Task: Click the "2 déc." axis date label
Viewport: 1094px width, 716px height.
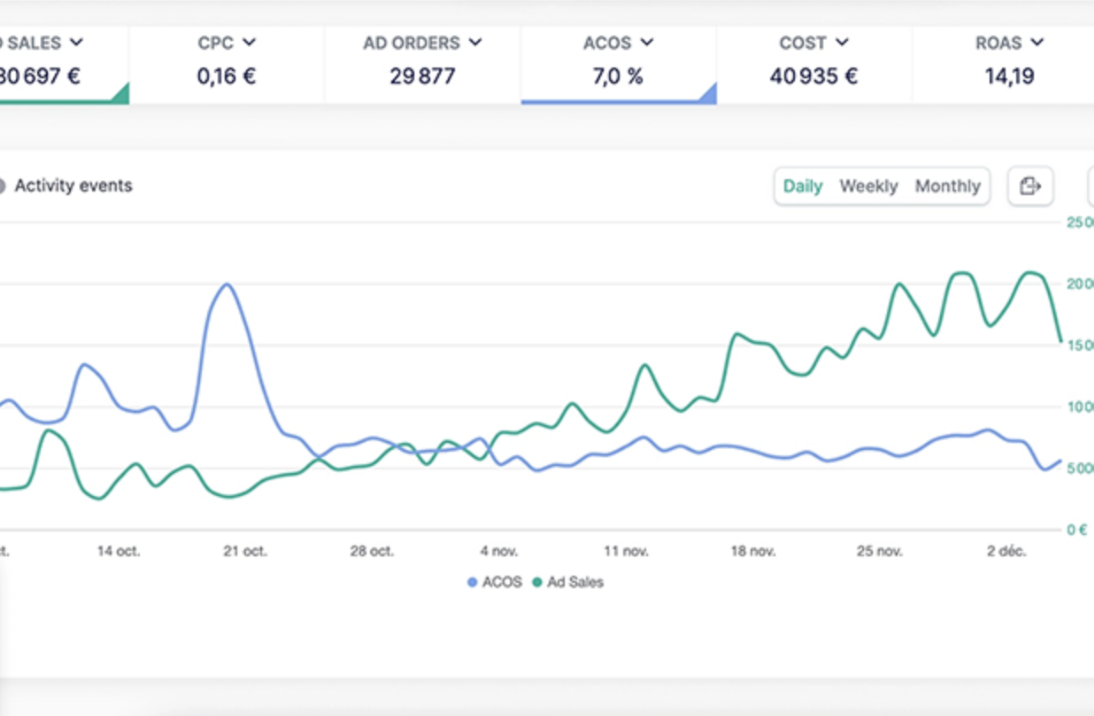Action: point(1006,551)
